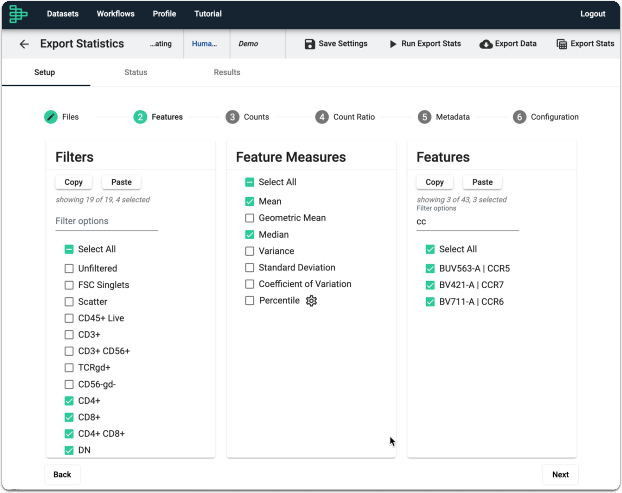Viewport: 622px width, 493px height.
Task: Go to step 6 Configuration circle
Action: (519, 117)
